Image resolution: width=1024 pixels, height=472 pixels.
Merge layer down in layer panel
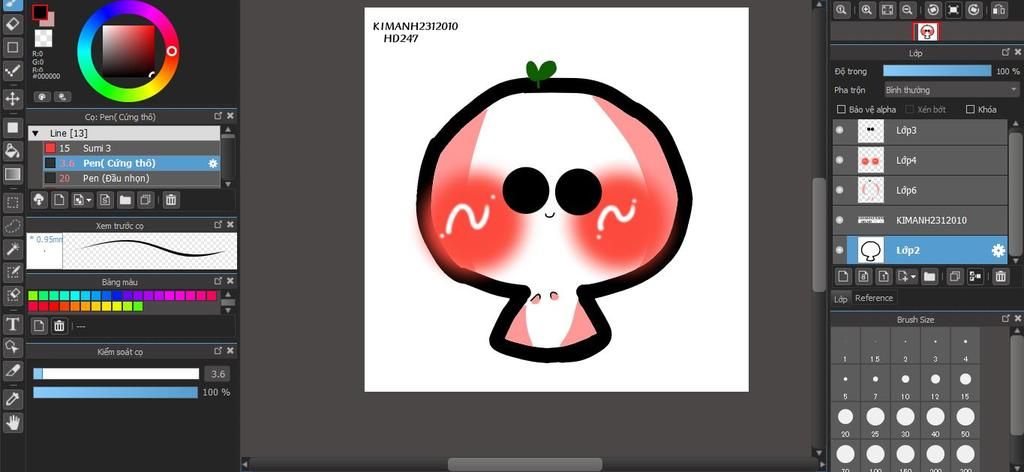(x=976, y=277)
